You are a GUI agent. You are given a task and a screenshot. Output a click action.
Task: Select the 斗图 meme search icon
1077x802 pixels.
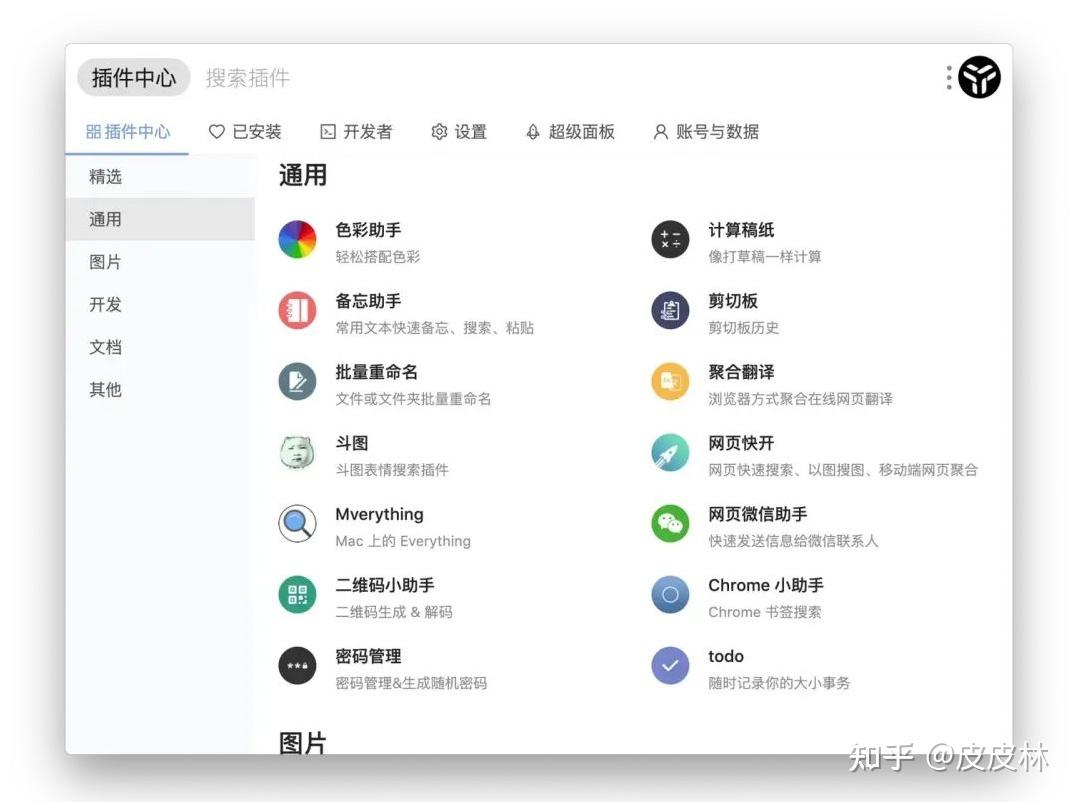pos(297,452)
